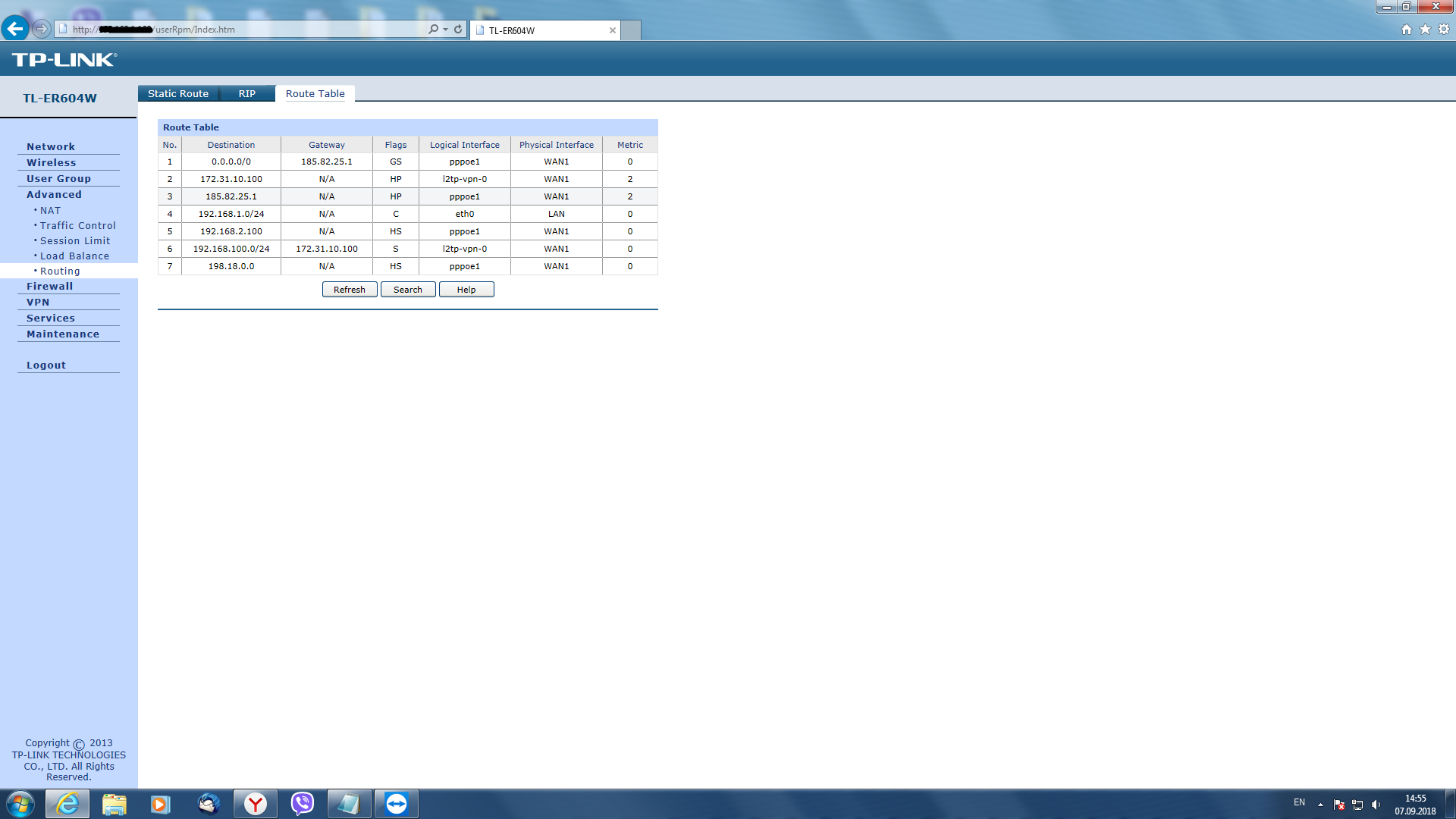The image size is (1456, 819).
Task: Open Traffic Control settings
Action: click(x=78, y=225)
